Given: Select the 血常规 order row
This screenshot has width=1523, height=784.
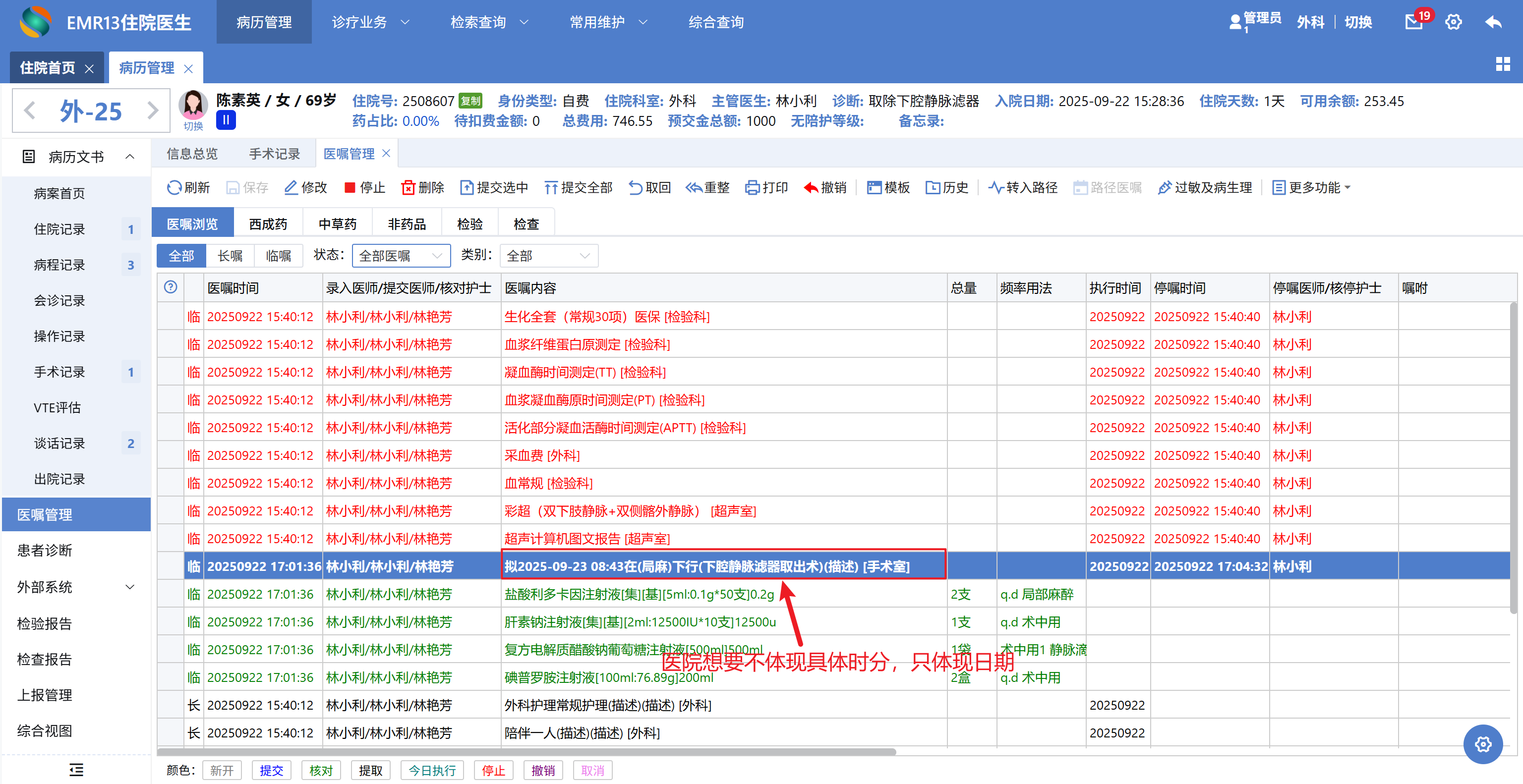Looking at the screenshot, I should [548, 483].
